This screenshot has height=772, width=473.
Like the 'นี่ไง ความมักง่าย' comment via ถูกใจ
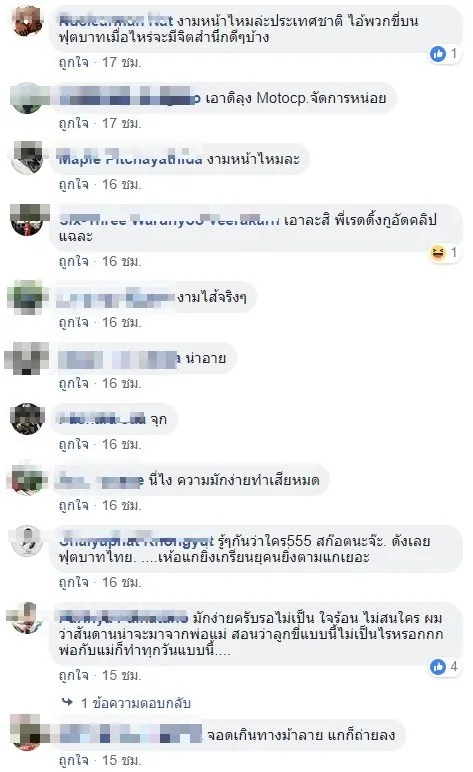point(73,506)
